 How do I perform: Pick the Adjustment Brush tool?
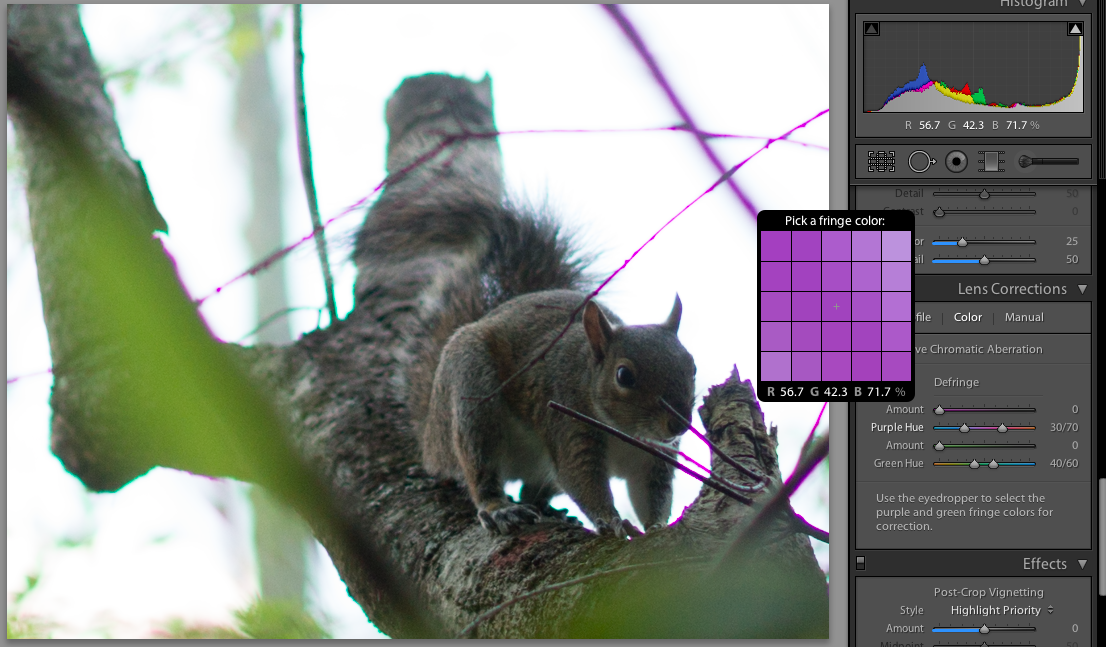(1048, 161)
